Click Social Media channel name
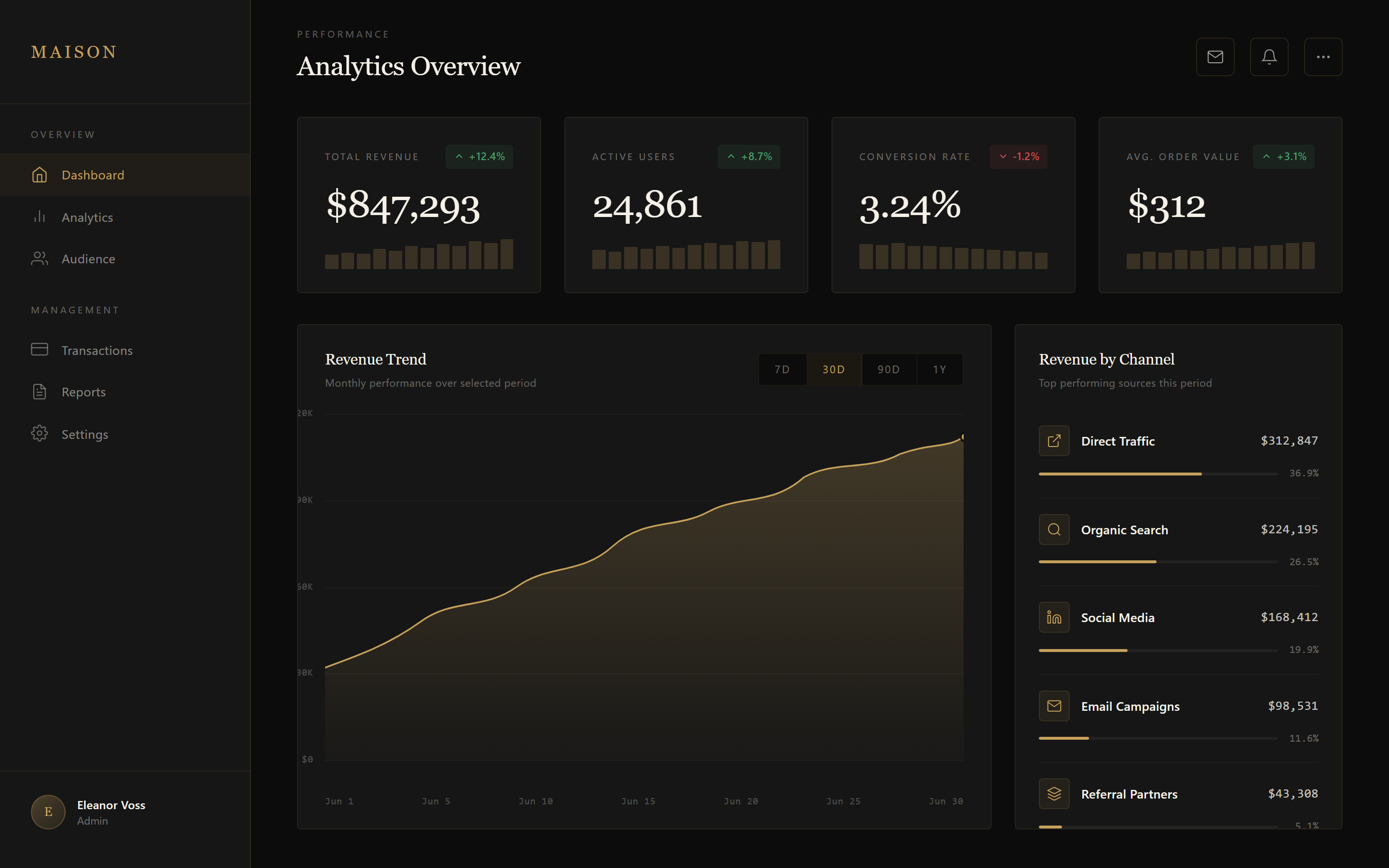Screen dimensions: 1389x868 (x=1117, y=617)
